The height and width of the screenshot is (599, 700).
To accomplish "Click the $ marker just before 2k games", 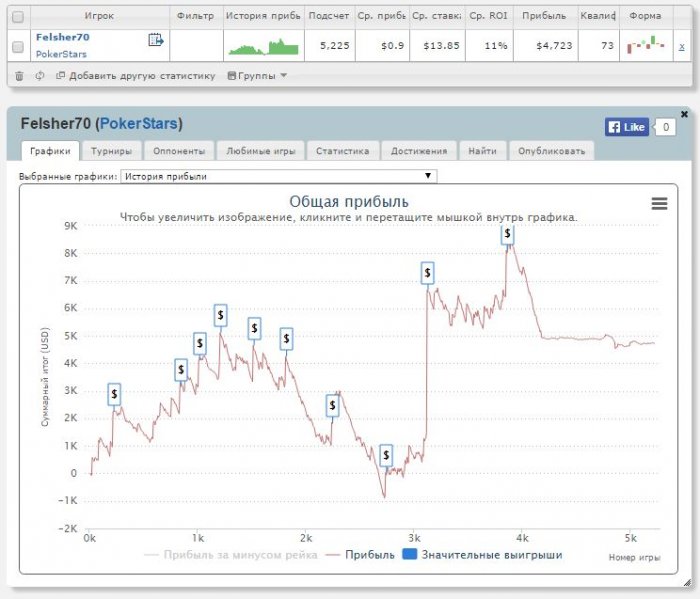I will (287, 339).
